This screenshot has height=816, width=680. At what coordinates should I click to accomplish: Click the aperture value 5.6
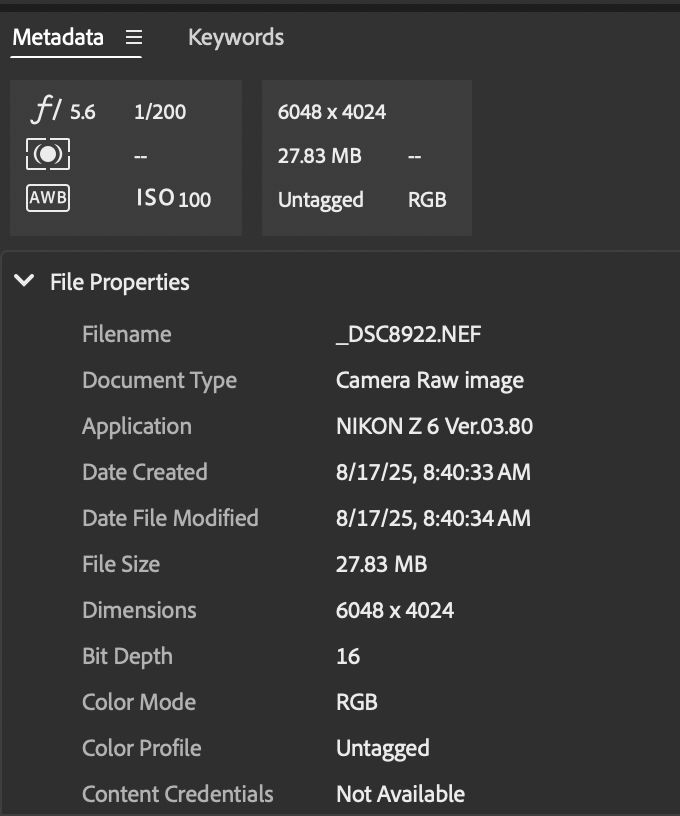click(83, 112)
